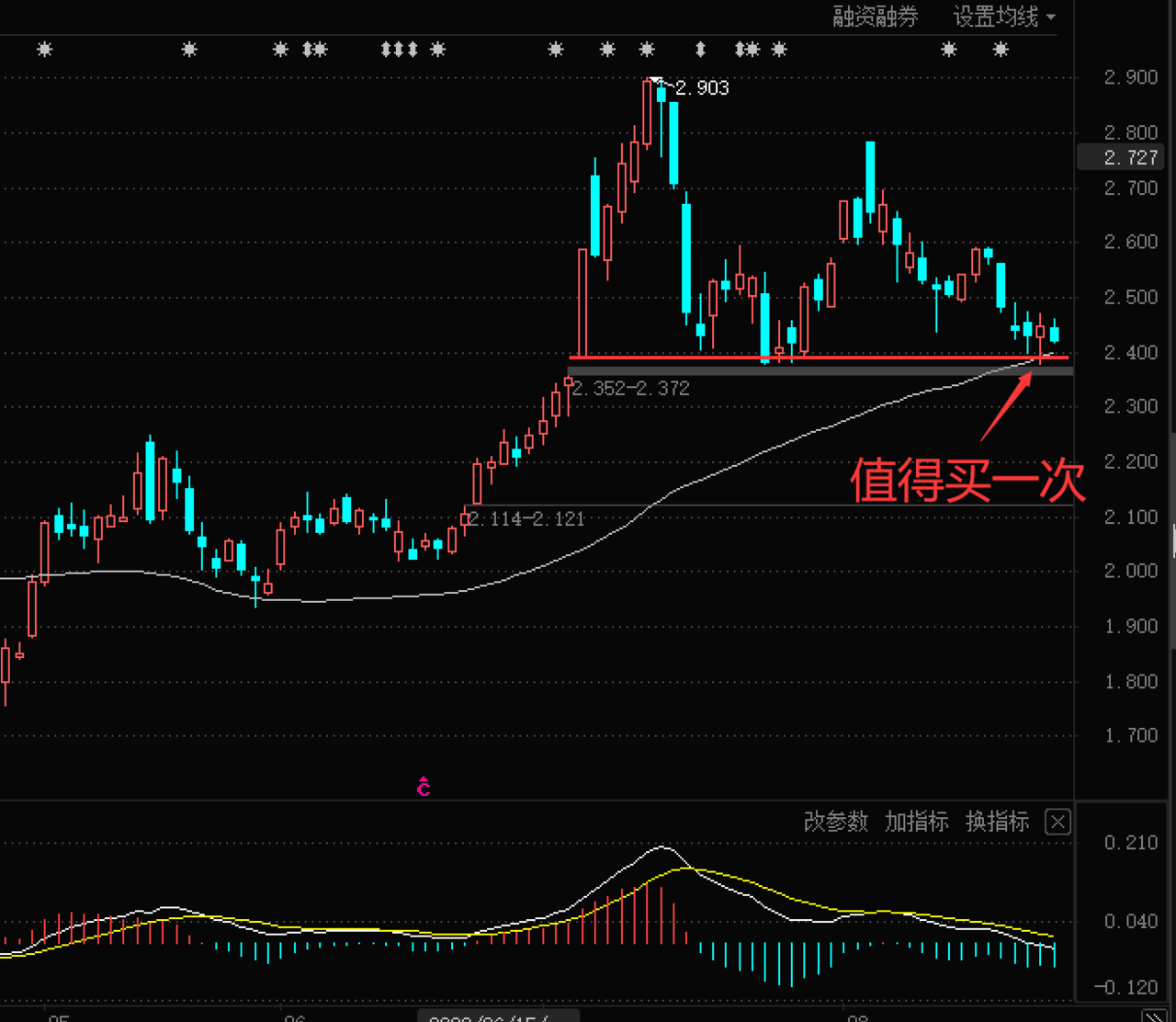The height and width of the screenshot is (1022, 1176).
Task: Click the -0.120 MACD axis value
Action: pos(1126,988)
